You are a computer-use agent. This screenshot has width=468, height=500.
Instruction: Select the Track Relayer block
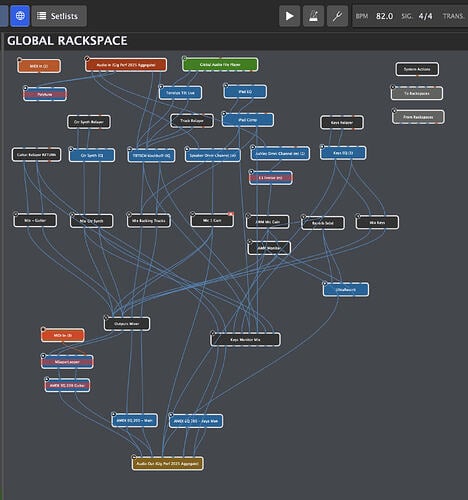point(192,121)
